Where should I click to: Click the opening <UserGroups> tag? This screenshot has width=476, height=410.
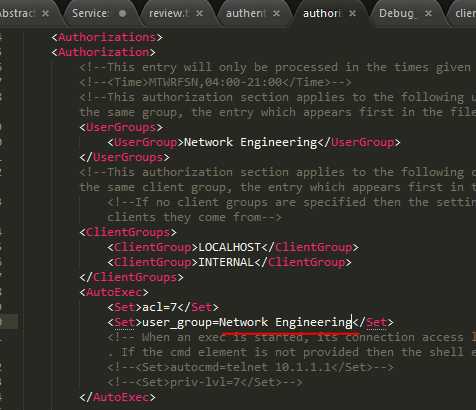tap(121, 127)
